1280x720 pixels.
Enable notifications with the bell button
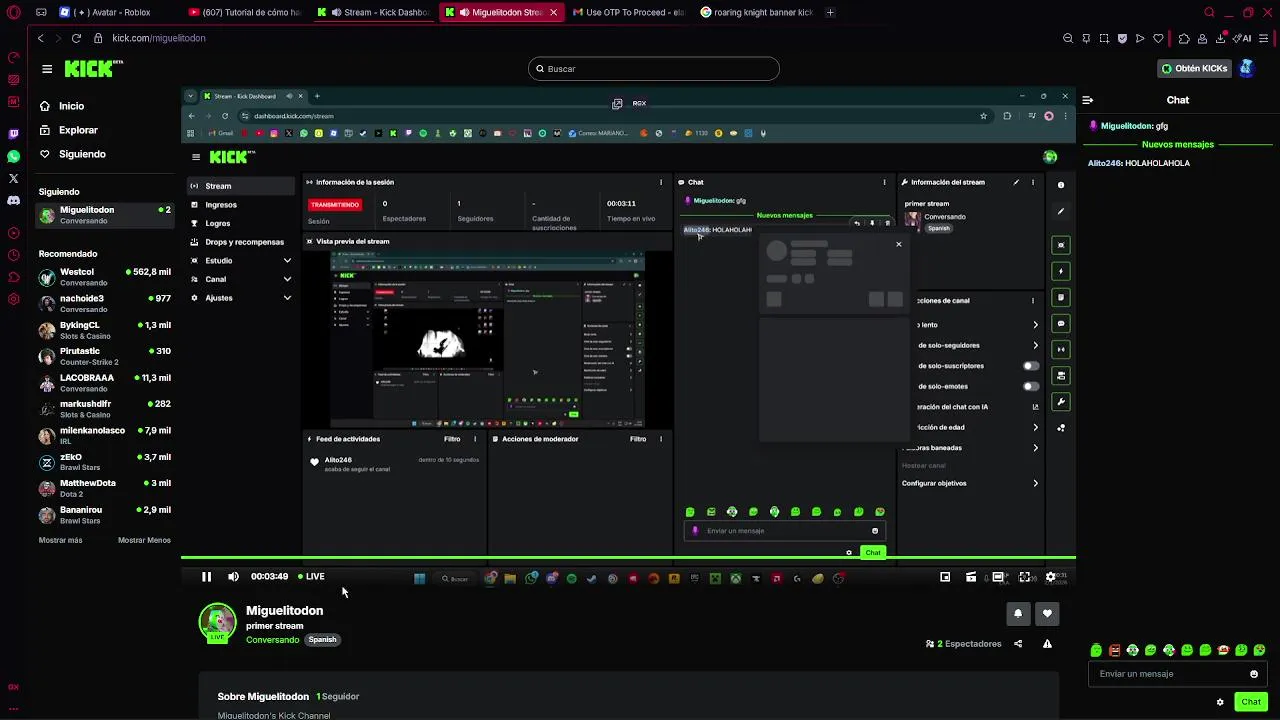1018,614
